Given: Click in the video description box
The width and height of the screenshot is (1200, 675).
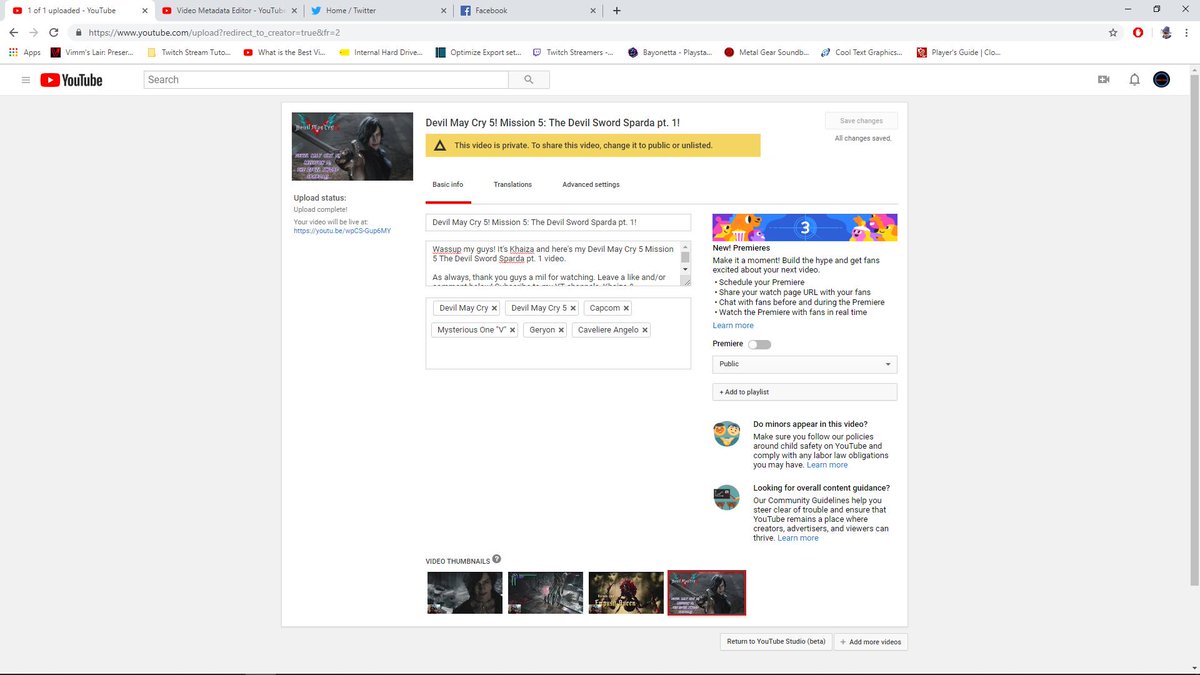Looking at the screenshot, I should (551, 263).
